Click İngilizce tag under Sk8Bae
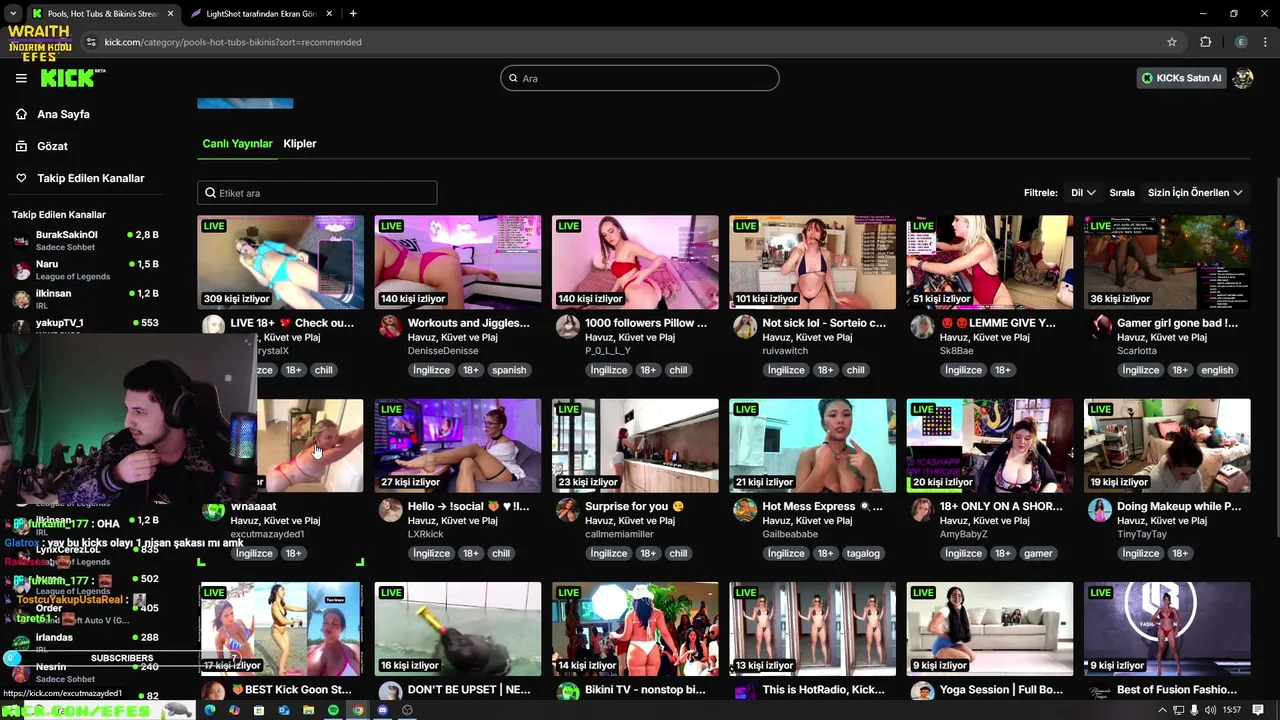Screen dimensions: 1280x720 point(963,370)
